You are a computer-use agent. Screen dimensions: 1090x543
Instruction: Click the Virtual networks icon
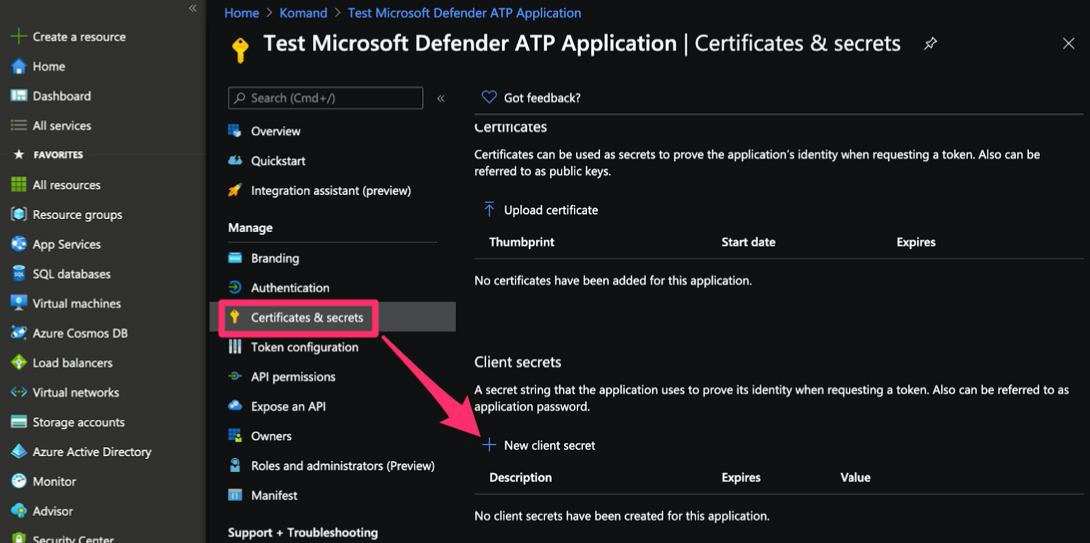pos(19,393)
